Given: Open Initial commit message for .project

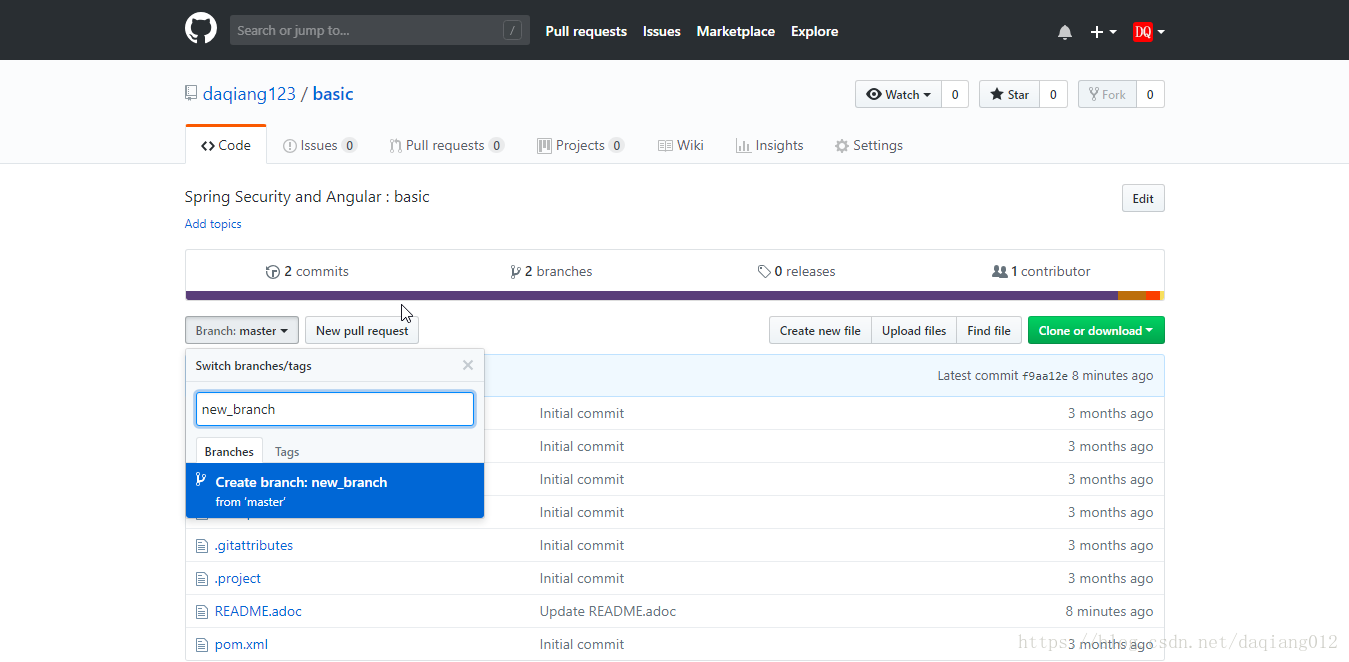Looking at the screenshot, I should pos(582,578).
